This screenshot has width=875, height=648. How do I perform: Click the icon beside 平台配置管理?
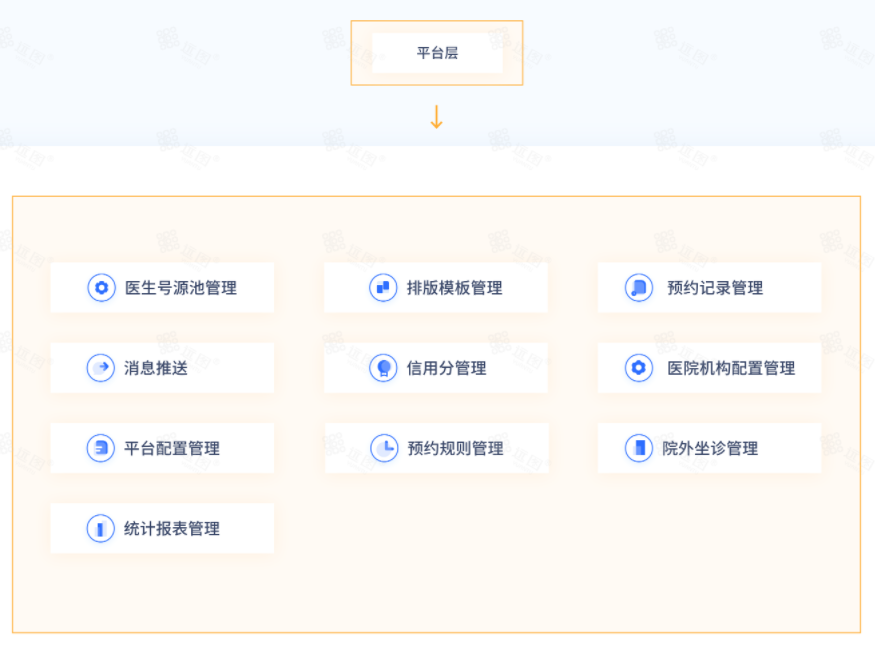101,448
